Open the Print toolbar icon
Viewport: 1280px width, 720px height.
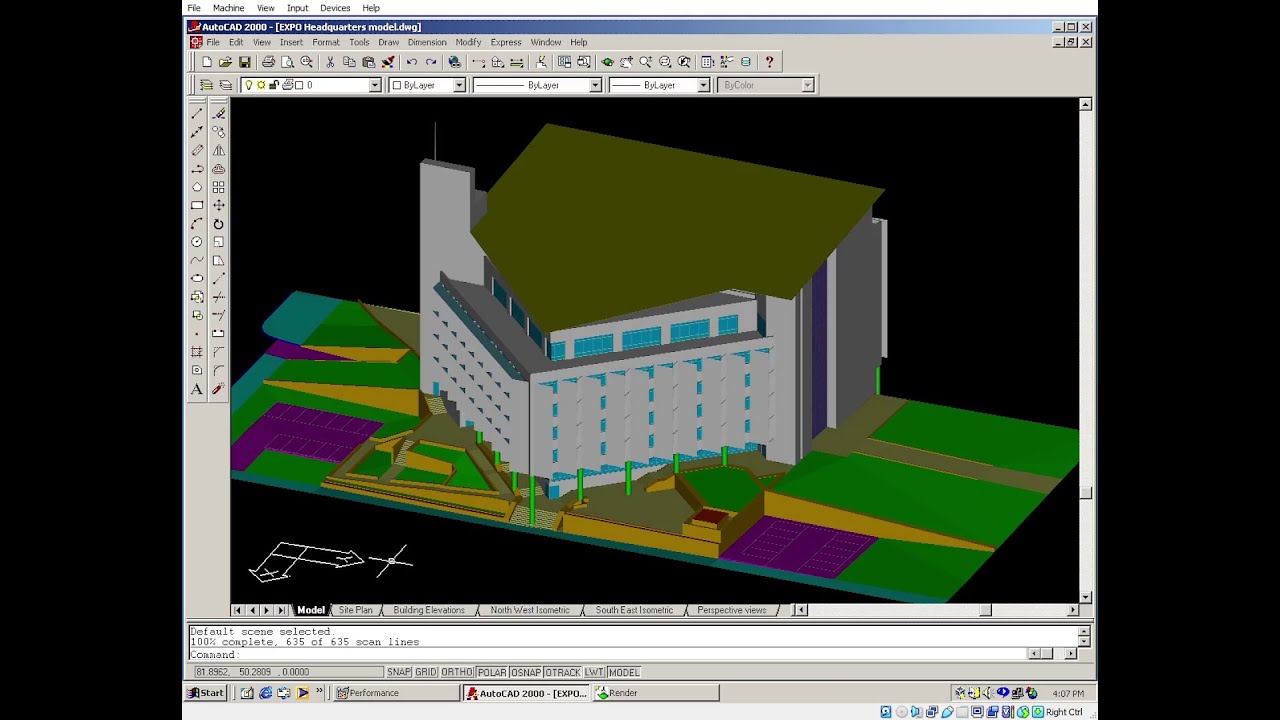(x=268, y=62)
